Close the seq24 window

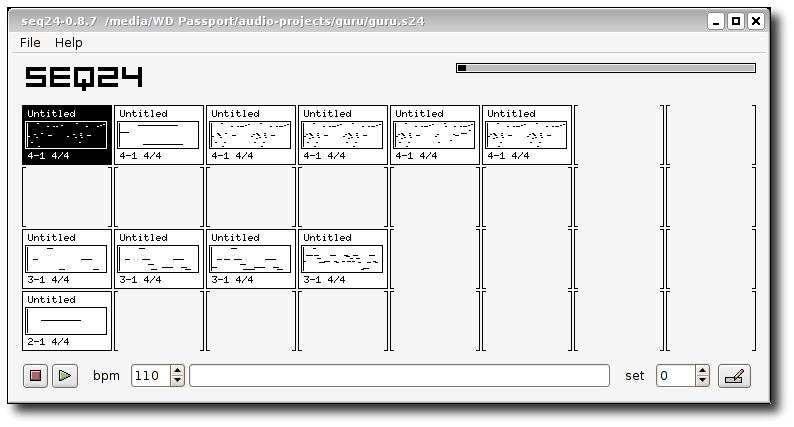click(756, 21)
